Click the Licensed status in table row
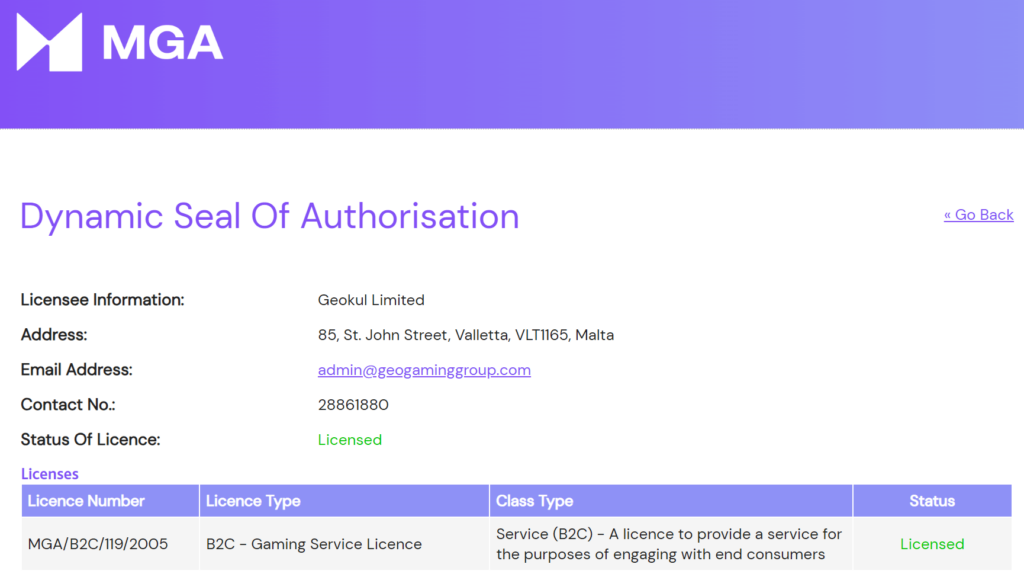 pos(931,544)
